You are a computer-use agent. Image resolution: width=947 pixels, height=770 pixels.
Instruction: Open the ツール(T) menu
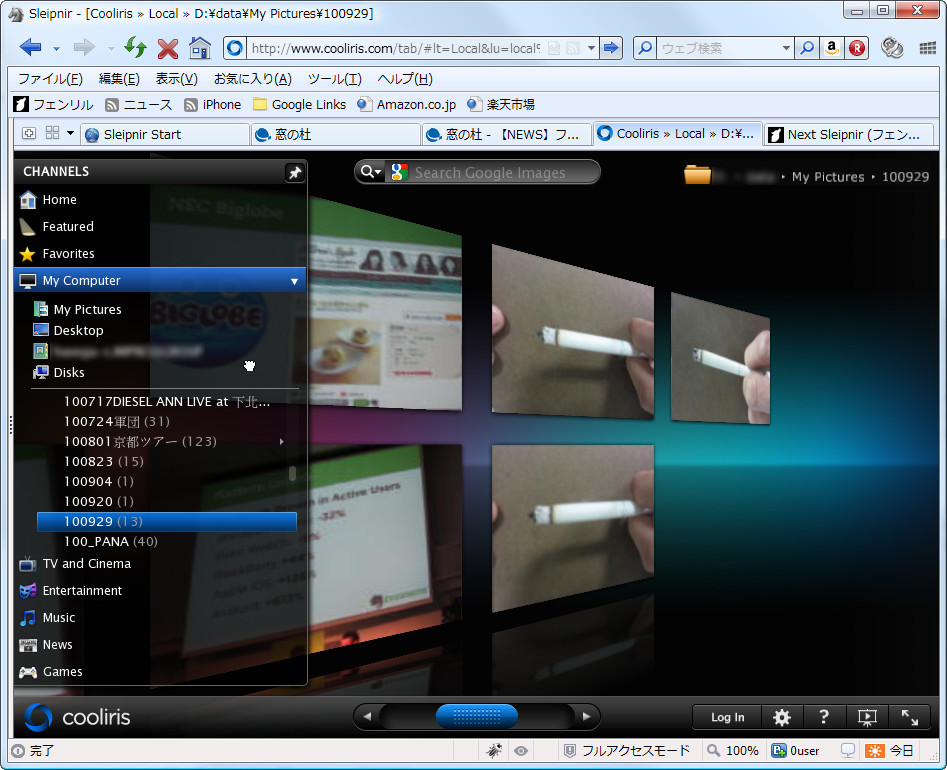coord(335,79)
